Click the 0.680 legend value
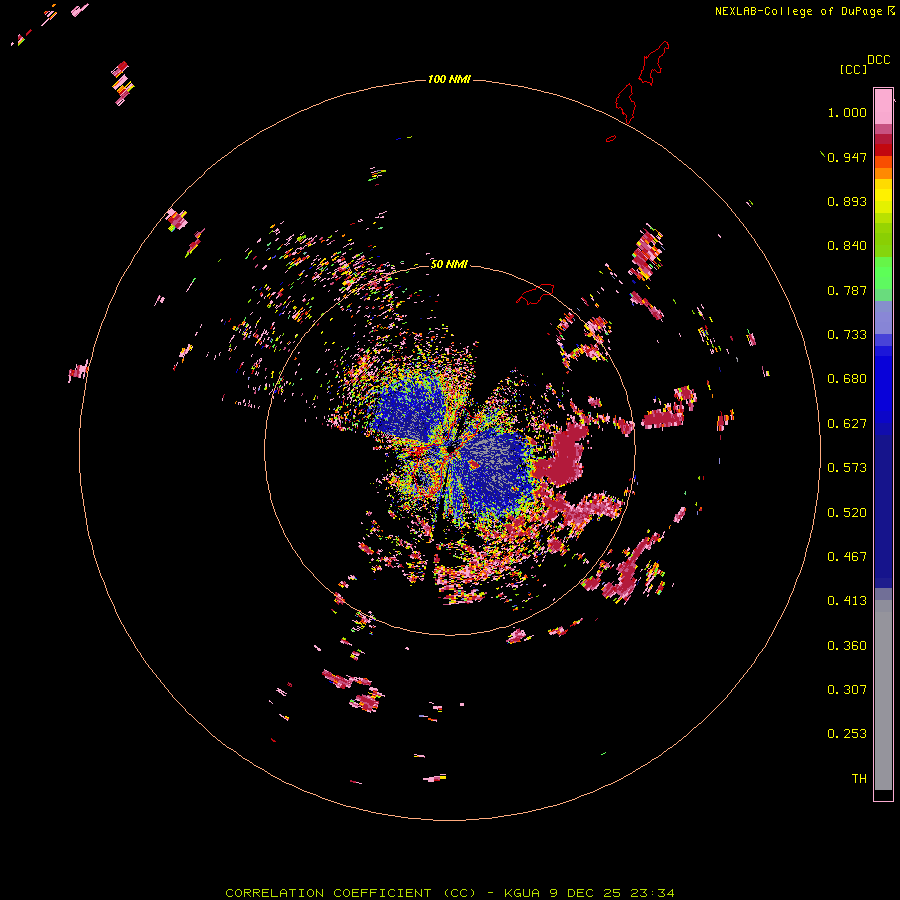Viewport: 900px width, 900px height. (847, 379)
